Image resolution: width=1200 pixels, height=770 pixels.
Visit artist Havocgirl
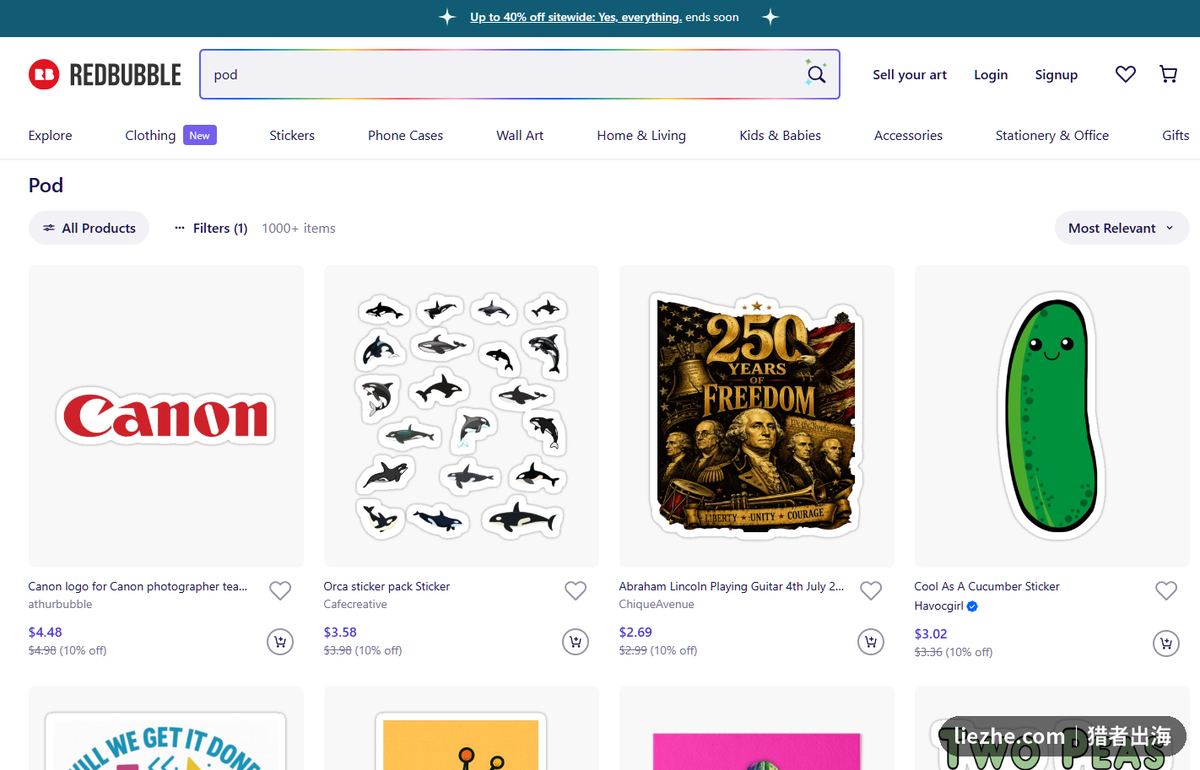click(939, 606)
